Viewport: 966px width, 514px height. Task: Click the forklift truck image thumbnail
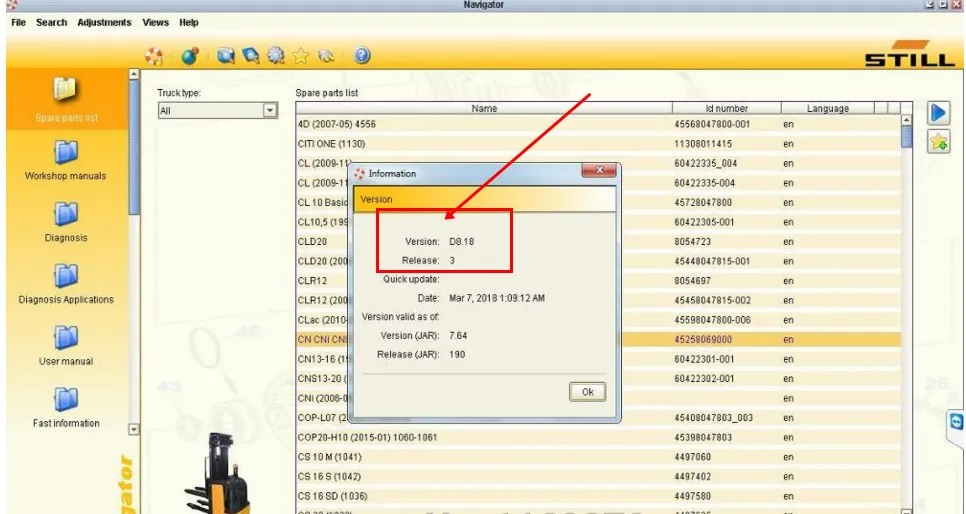219,473
